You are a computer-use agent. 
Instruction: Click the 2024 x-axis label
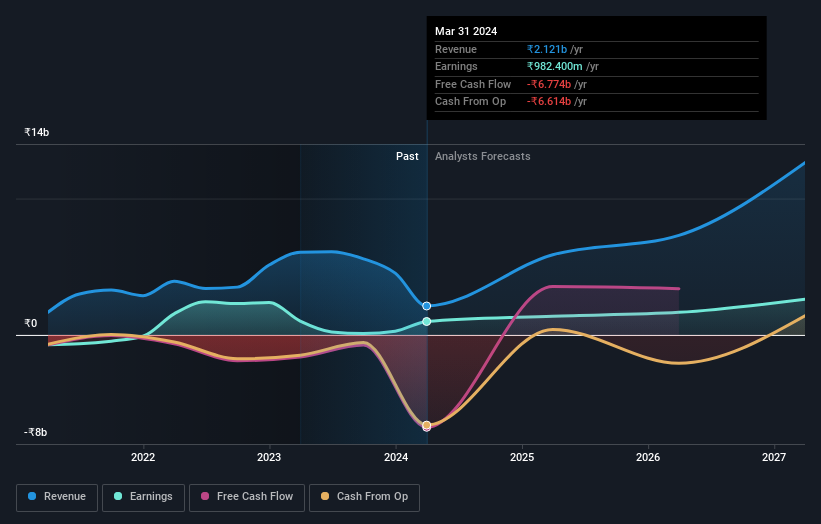click(396, 457)
